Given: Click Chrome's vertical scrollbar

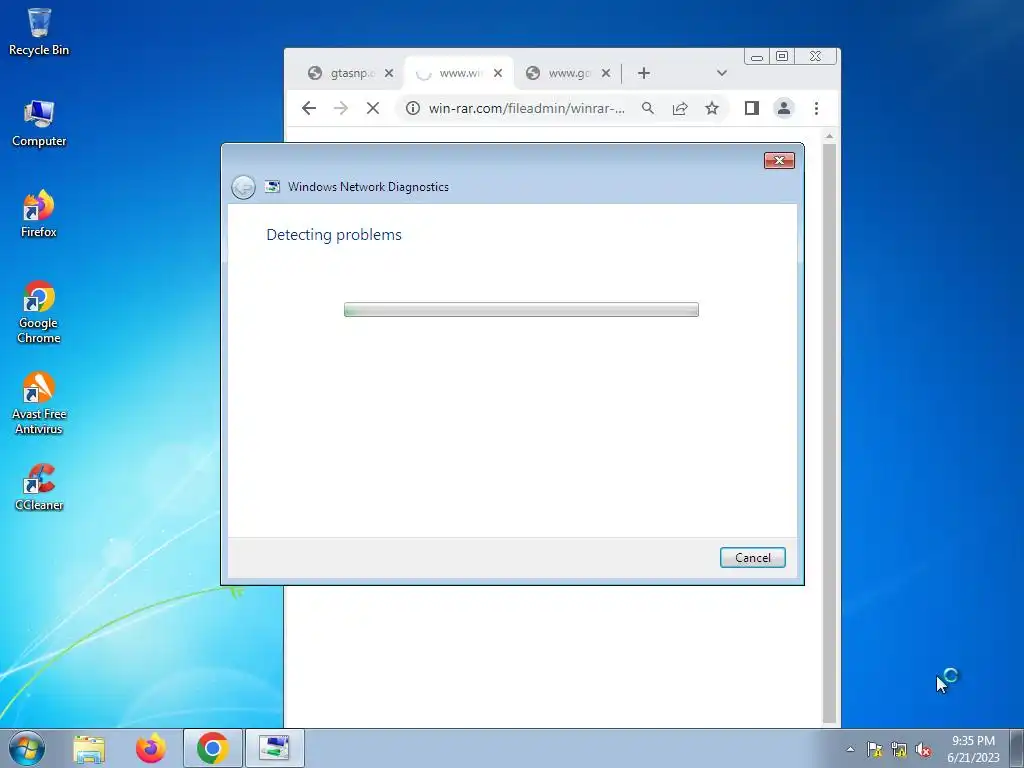Looking at the screenshot, I should pyautogui.click(x=829, y=431).
